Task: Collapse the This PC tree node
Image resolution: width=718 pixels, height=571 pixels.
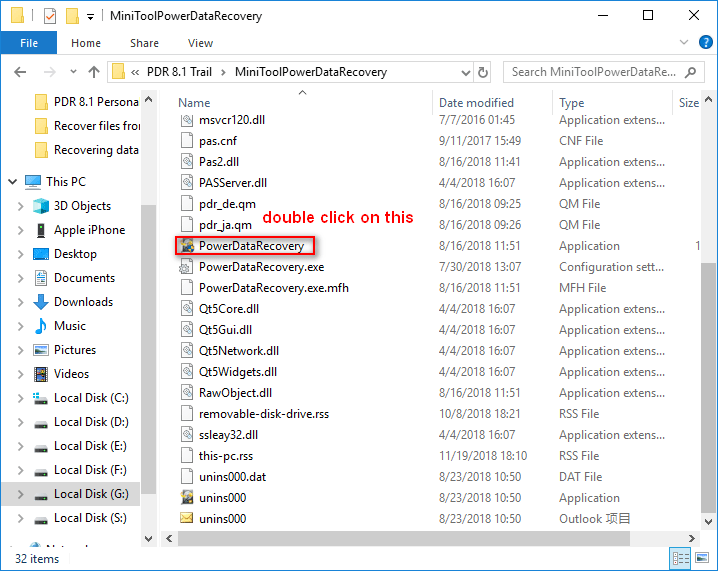Action: click(x=12, y=182)
